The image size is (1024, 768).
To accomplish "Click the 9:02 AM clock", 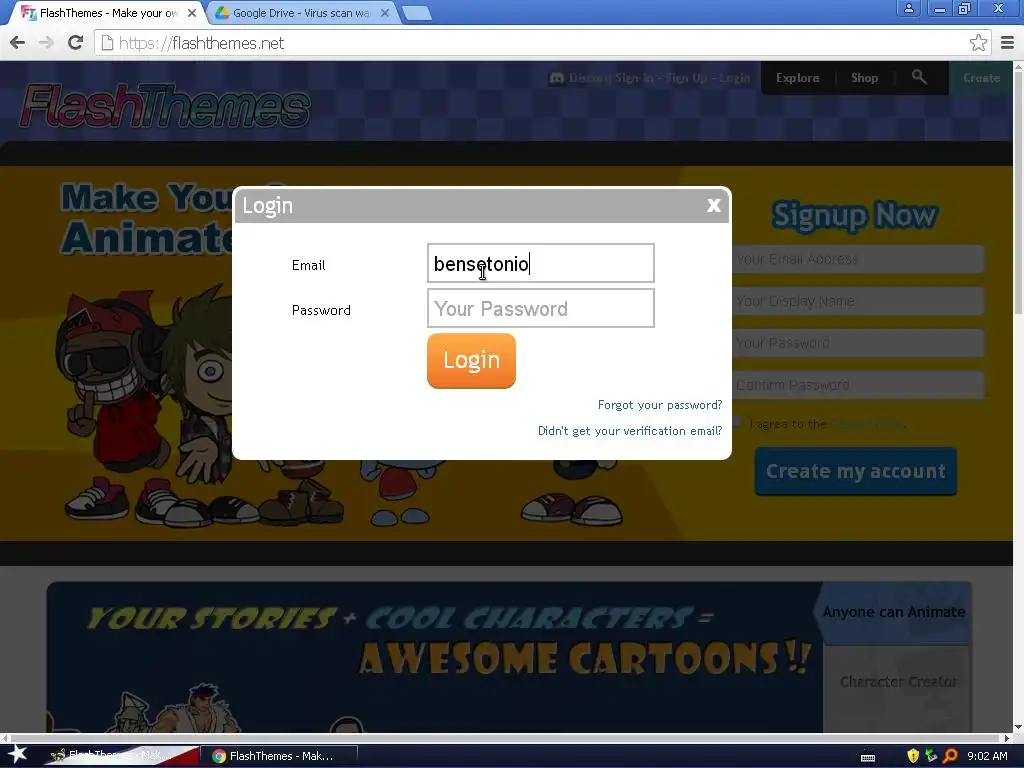I will point(987,756).
